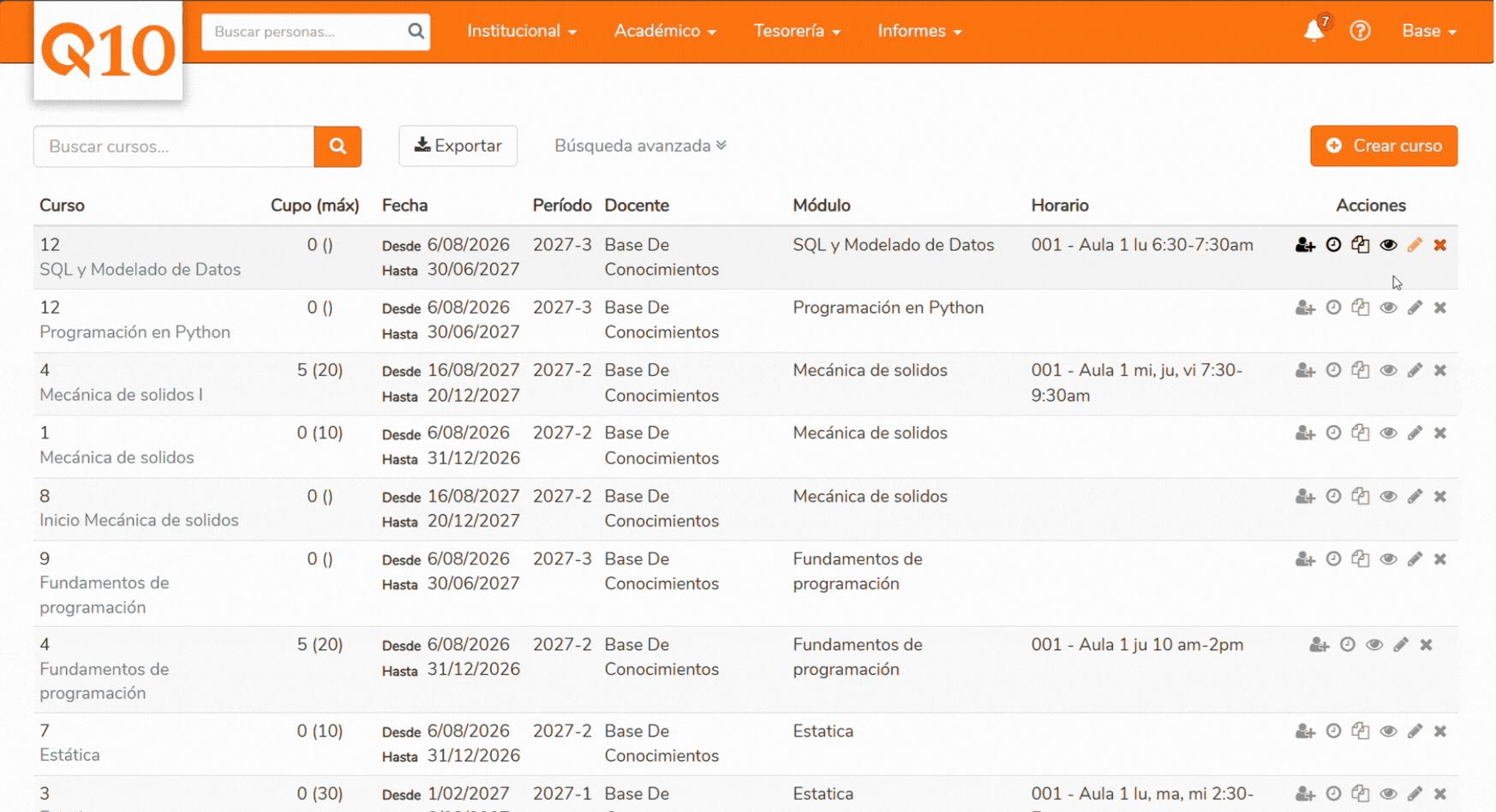
Task: Click the 'Inicio Mecánica de solidos' course name
Action: point(139,520)
